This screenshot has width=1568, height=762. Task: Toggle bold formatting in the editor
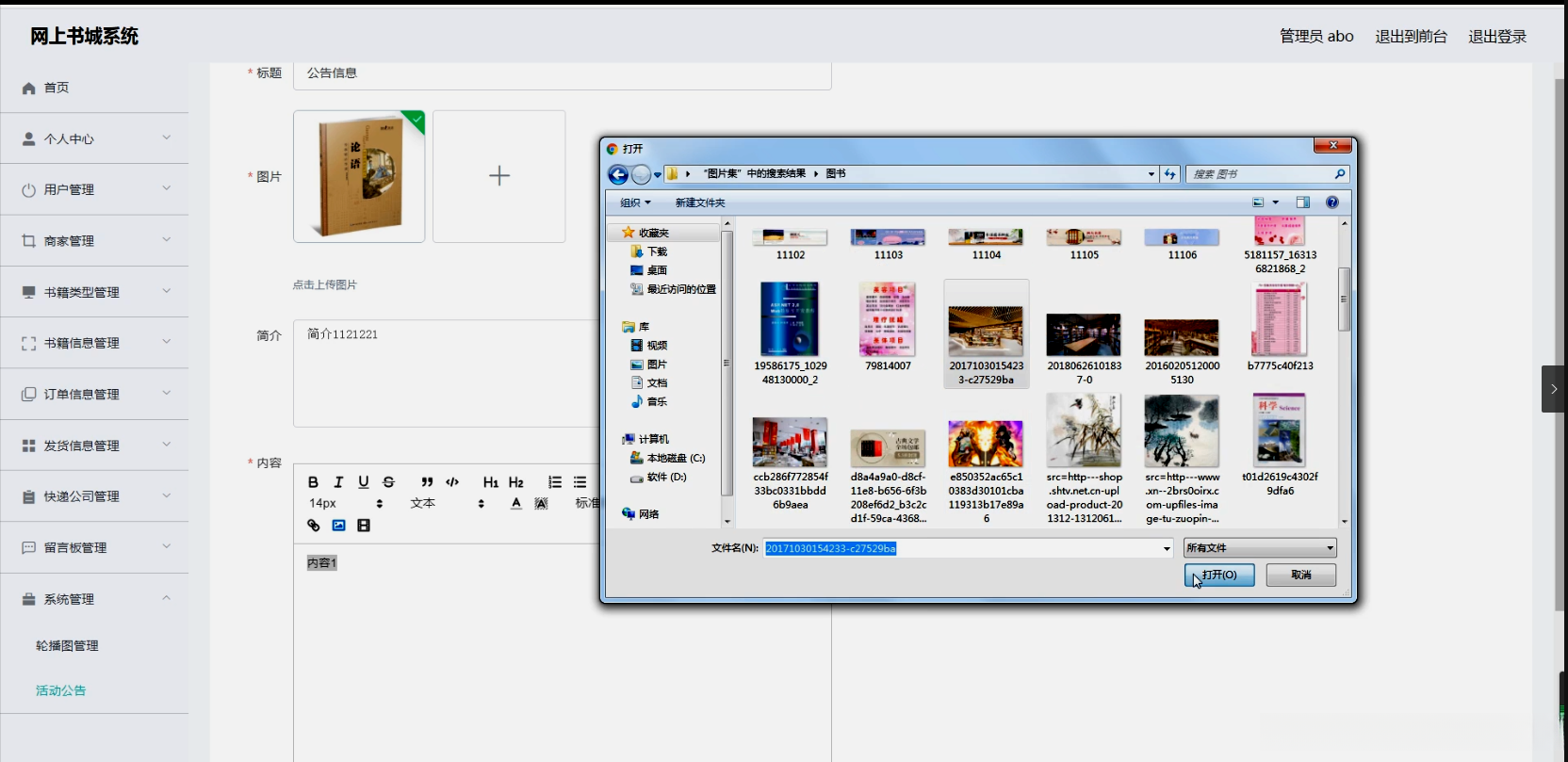pyautogui.click(x=313, y=482)
